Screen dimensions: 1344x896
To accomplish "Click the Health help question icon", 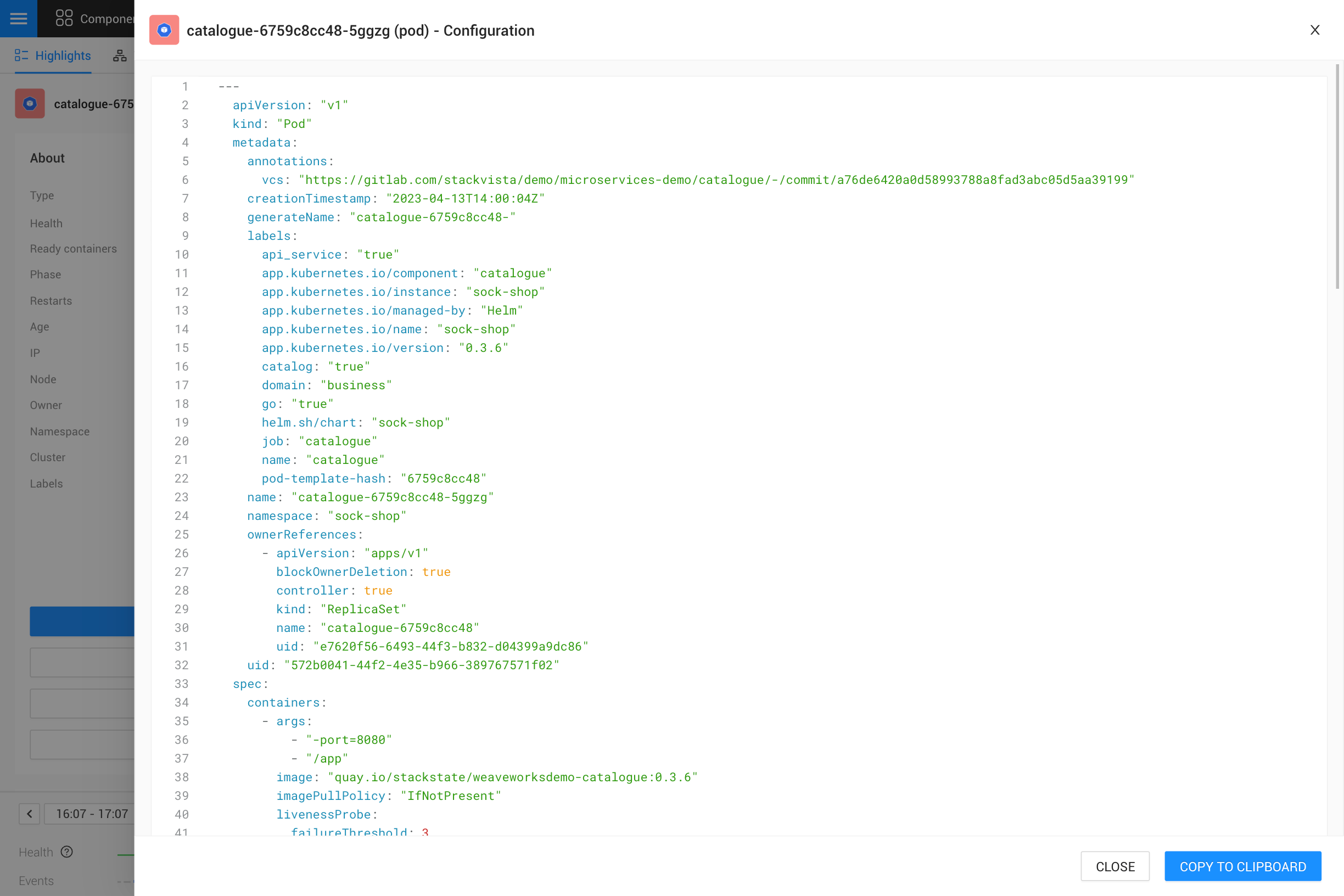I will [67, 852].
